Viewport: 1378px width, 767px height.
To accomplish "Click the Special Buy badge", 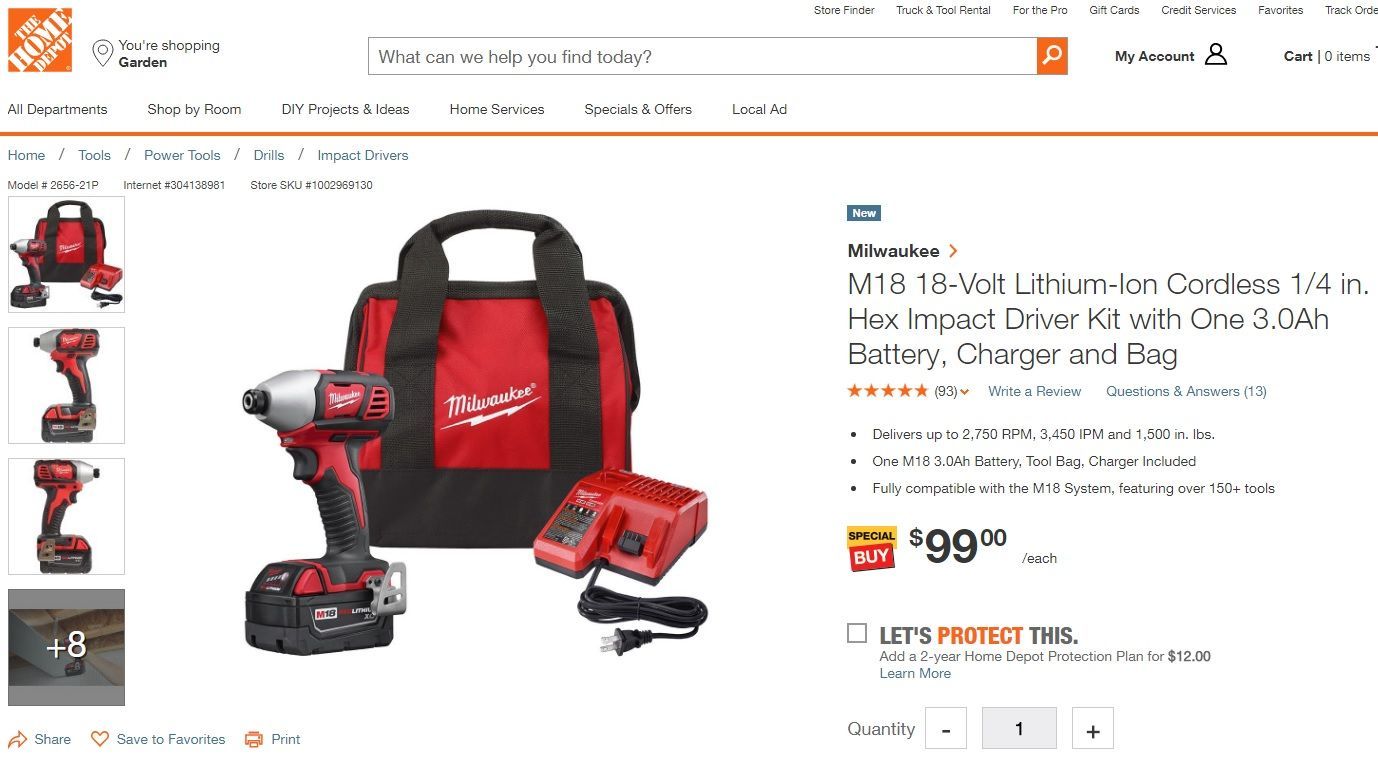I will point(872,548).
